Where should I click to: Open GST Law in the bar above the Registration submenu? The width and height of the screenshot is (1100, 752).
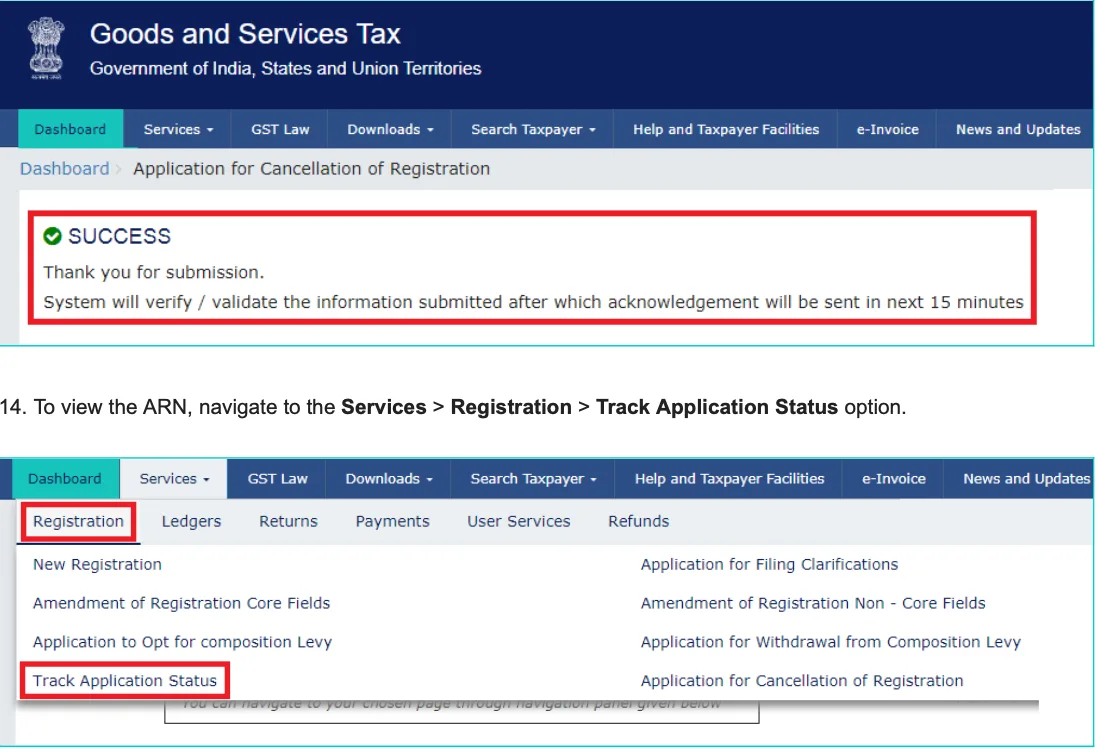pyautogui.click(x=277, y=478)
